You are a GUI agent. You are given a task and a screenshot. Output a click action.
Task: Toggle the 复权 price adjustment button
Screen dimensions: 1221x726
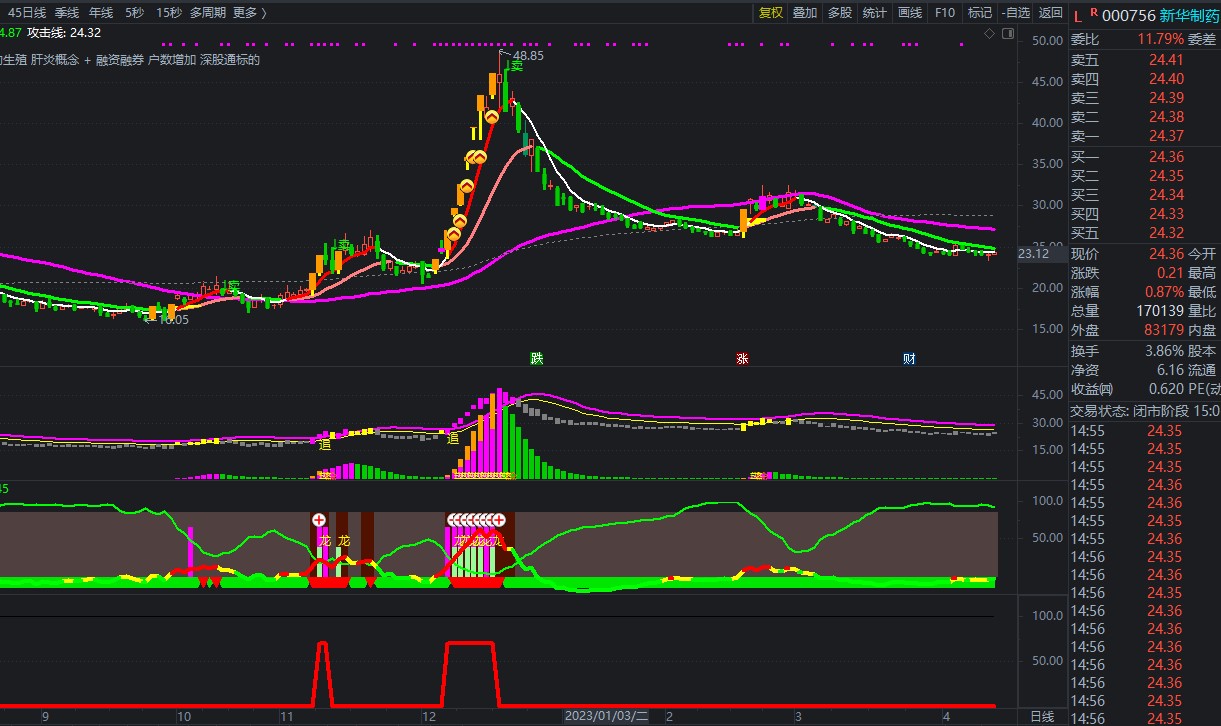pos(771,13)
